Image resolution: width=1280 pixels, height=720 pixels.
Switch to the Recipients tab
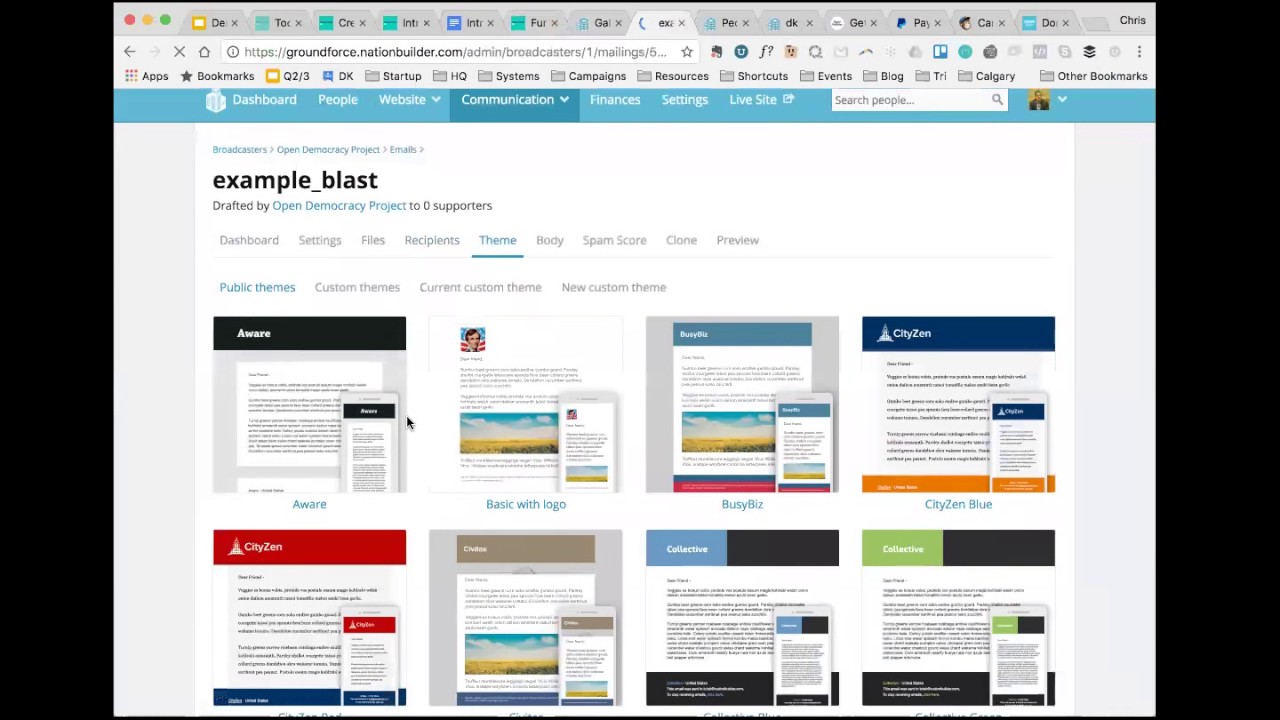point(432,240)
